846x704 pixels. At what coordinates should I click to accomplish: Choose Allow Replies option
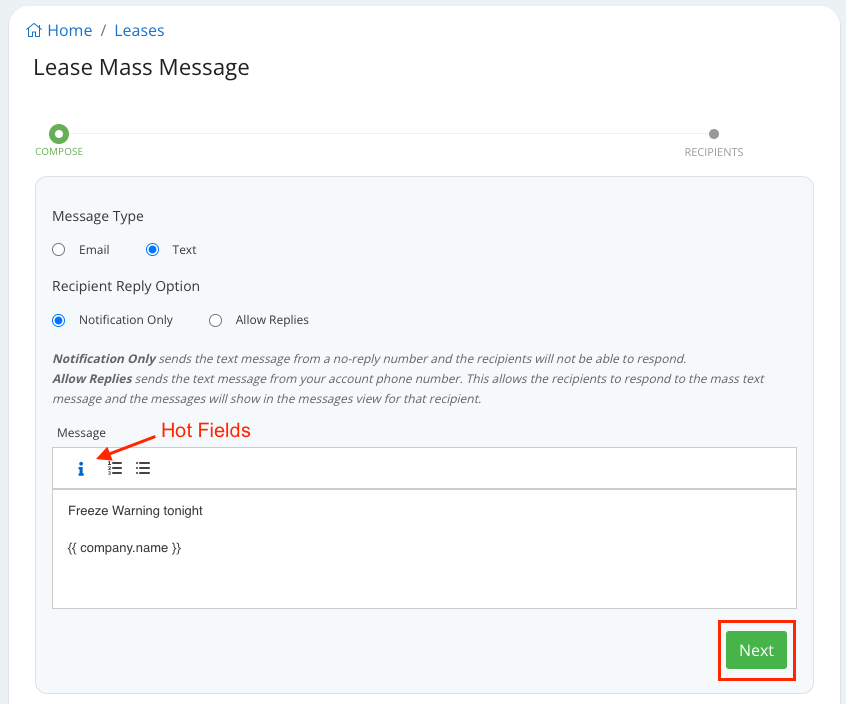point(215,319)
